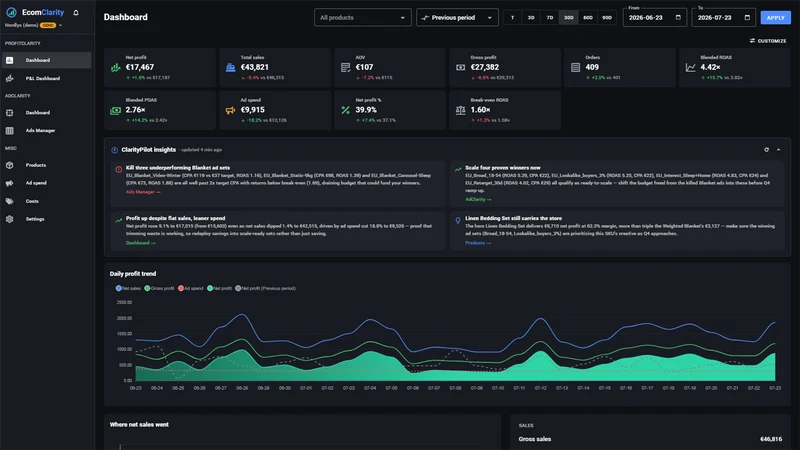Screen dimensions: 800x450
Task: Select the 90D range tab
Action: (x=607, y=17)
